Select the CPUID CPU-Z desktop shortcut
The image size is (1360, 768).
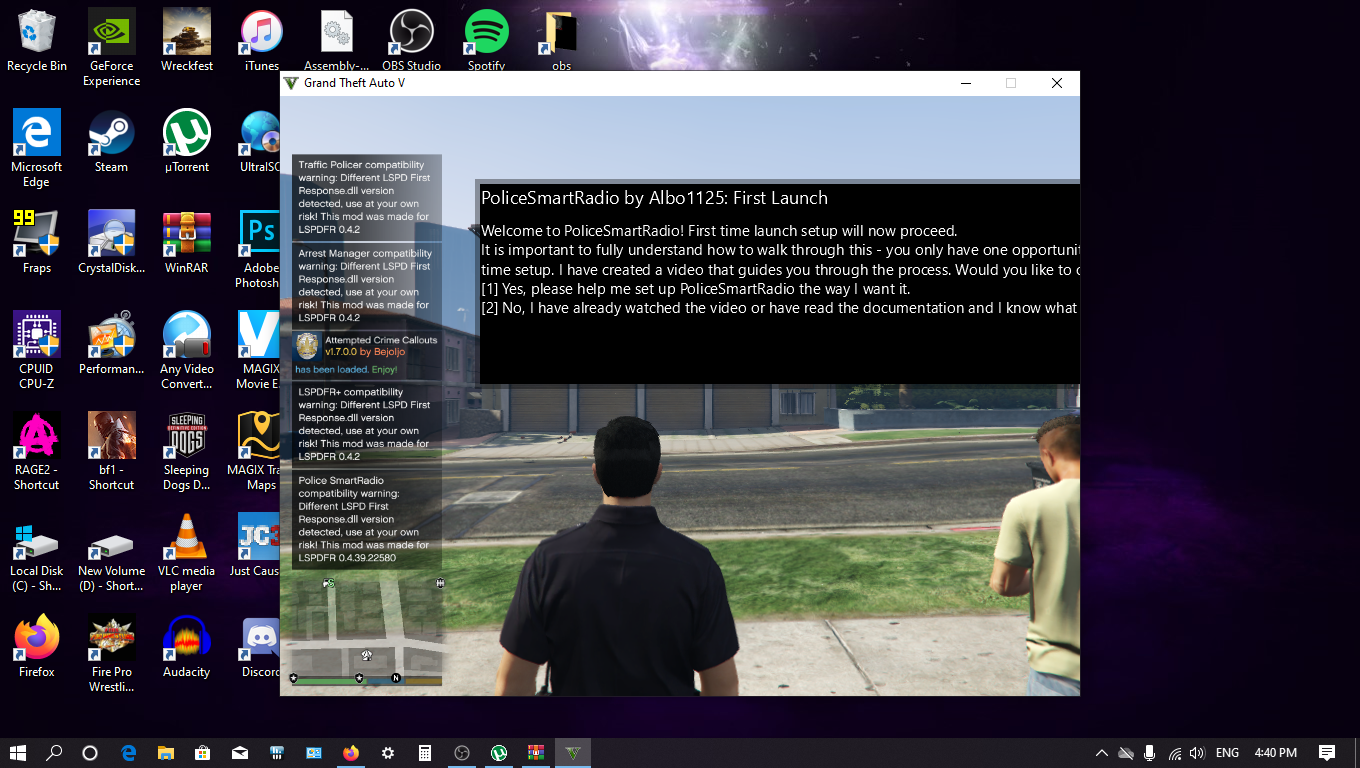(x=37, y=351)
